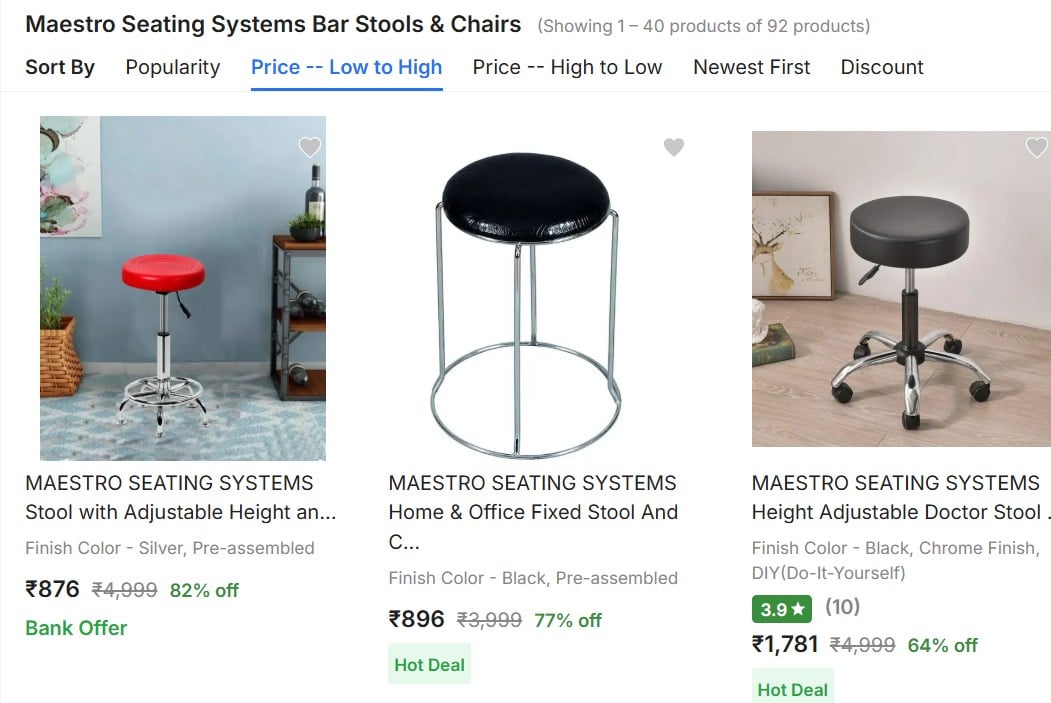
Task: Sort by Price -- High to Low
Action: pyautogui.click(x=567, y=67)
